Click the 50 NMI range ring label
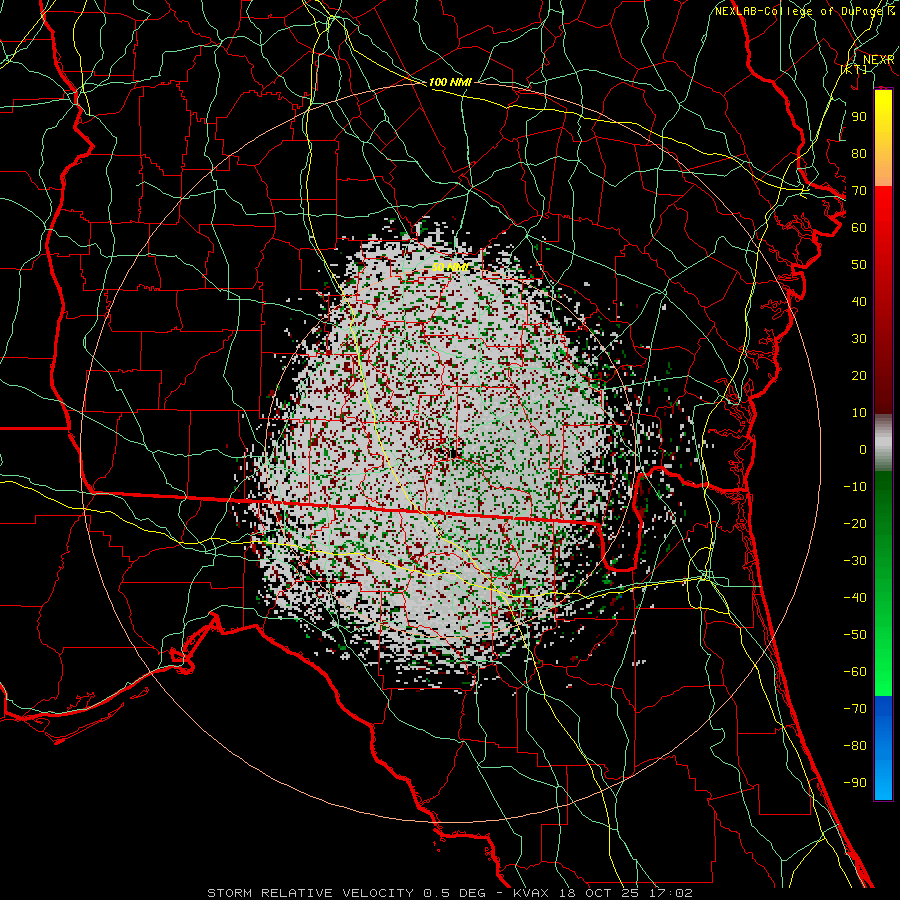The image size is (900, 900). coord(450,267)
